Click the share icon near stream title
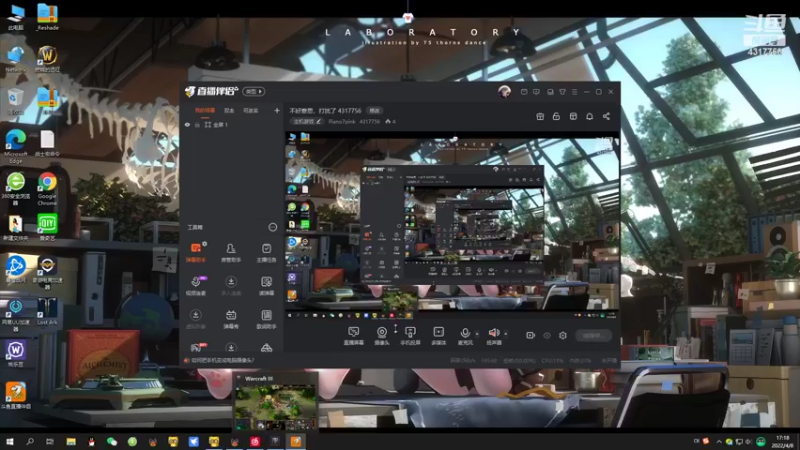The height and width of the screenshot is (450, 800). coord(606,116)
